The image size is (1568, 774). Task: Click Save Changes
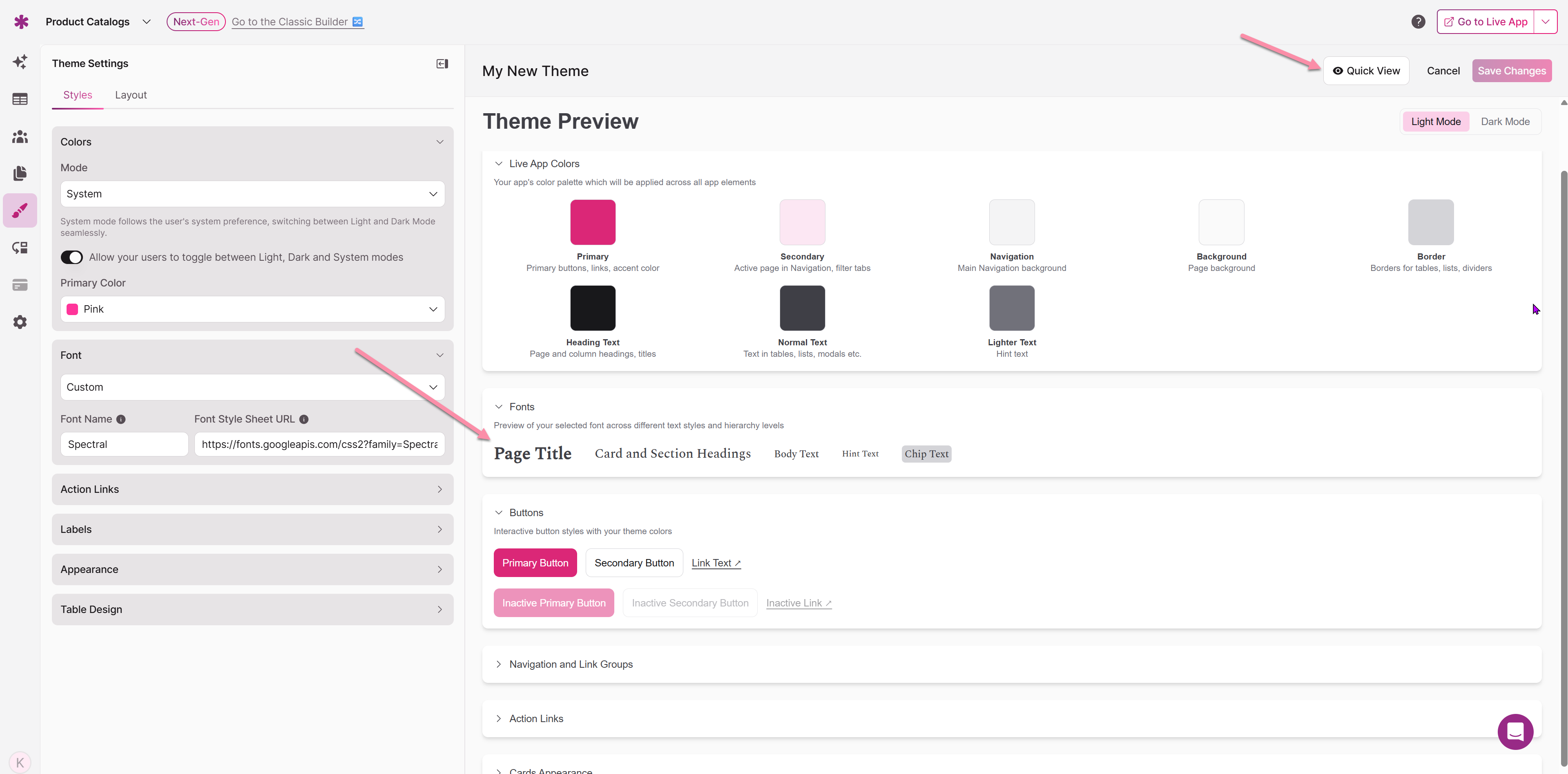1511,71
